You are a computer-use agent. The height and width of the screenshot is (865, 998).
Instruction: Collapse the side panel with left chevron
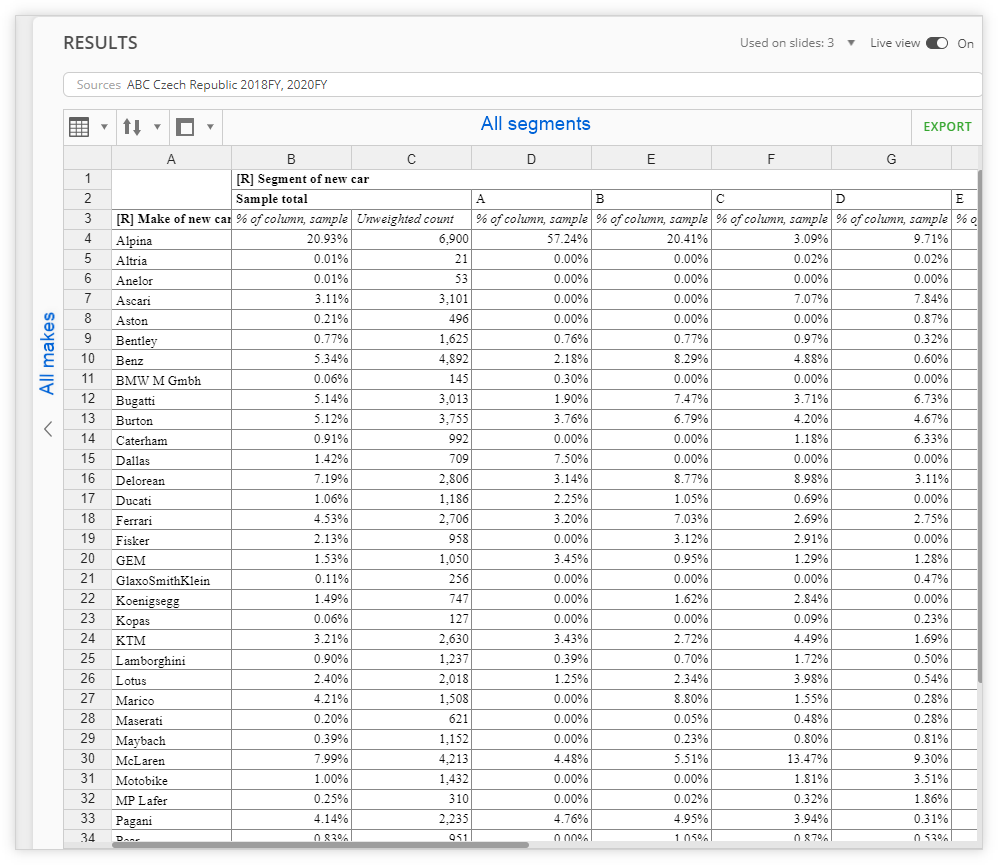point(48,429)
